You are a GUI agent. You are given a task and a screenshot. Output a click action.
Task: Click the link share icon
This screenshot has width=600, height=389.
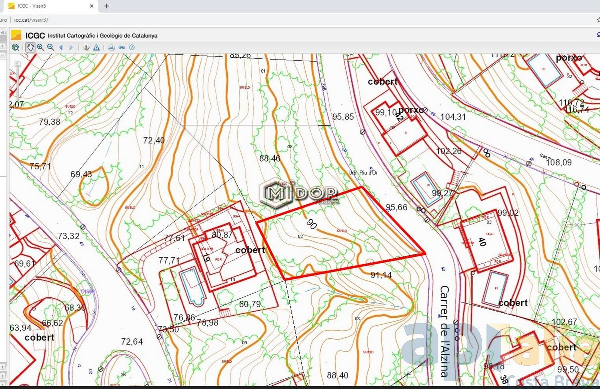(x=122, y=47)
